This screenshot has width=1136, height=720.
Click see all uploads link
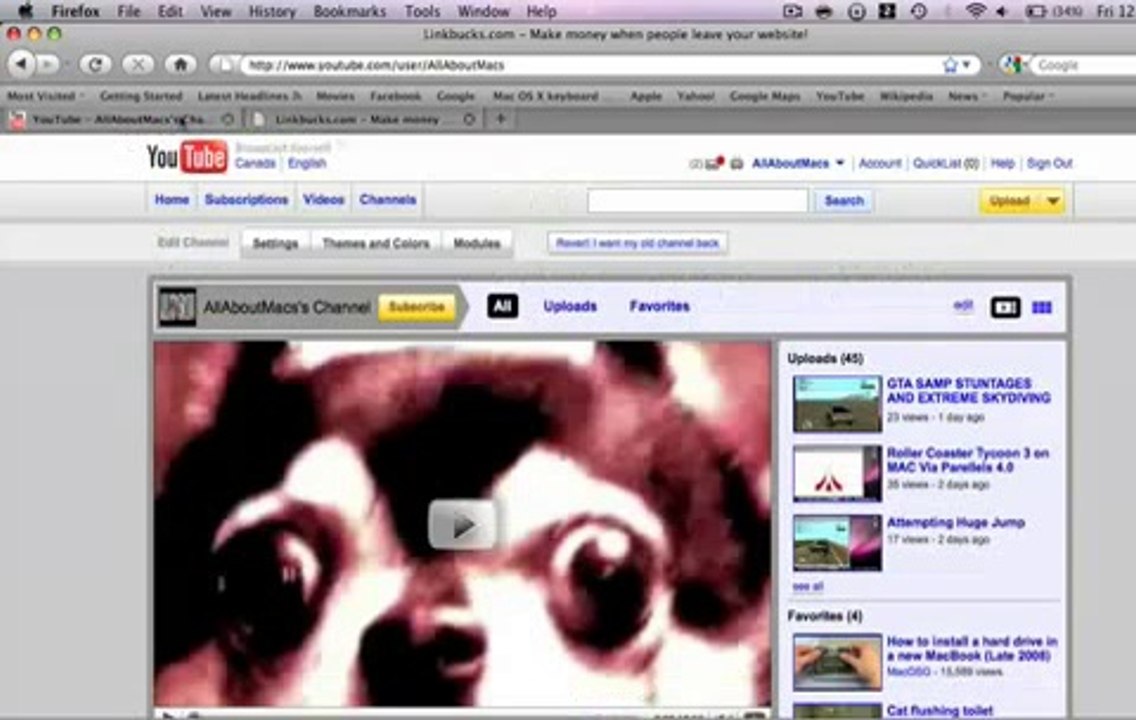pos(808,587)
